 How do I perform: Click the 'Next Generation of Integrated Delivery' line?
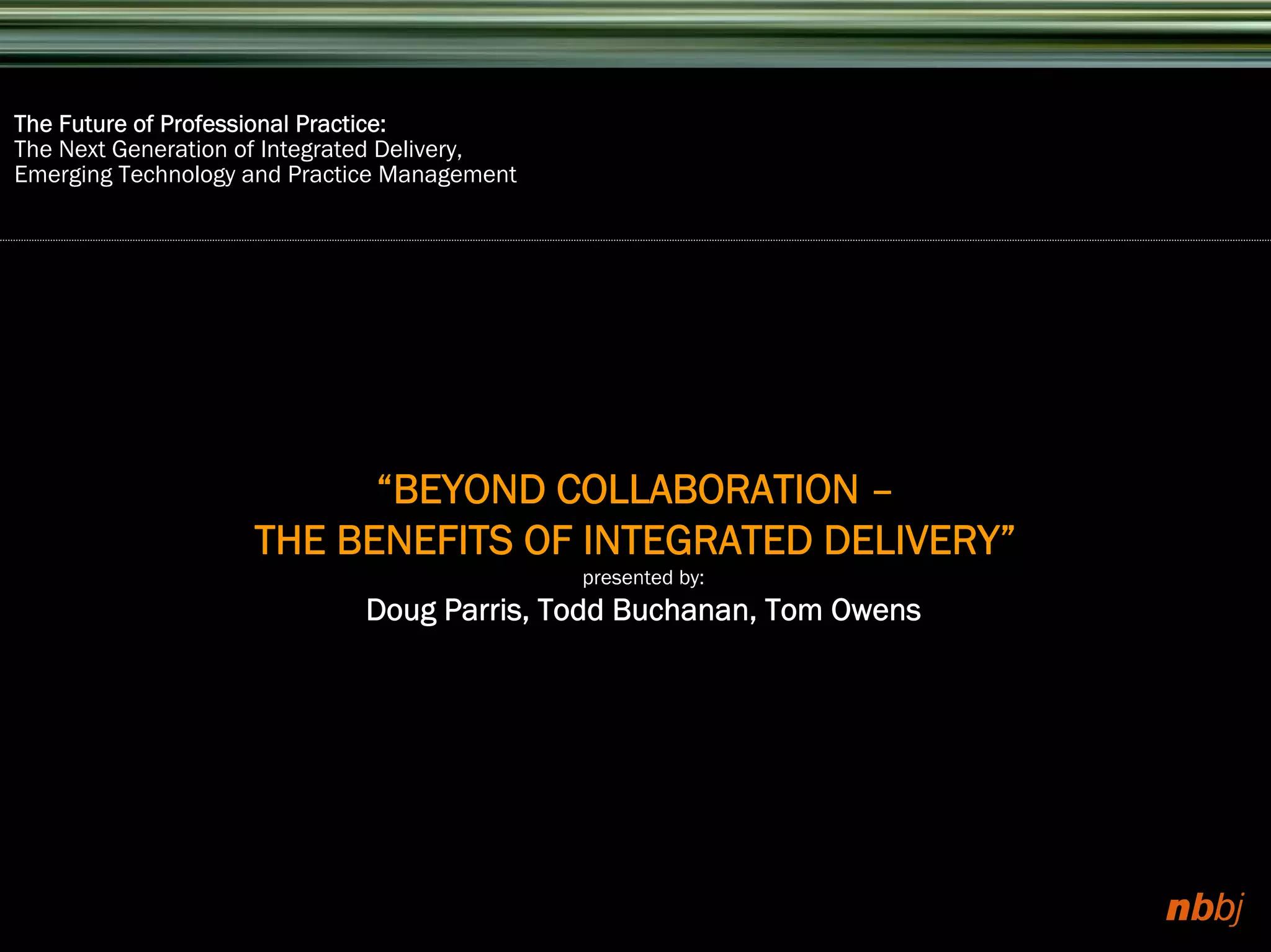pyautogui.click(x=238, y=150)
